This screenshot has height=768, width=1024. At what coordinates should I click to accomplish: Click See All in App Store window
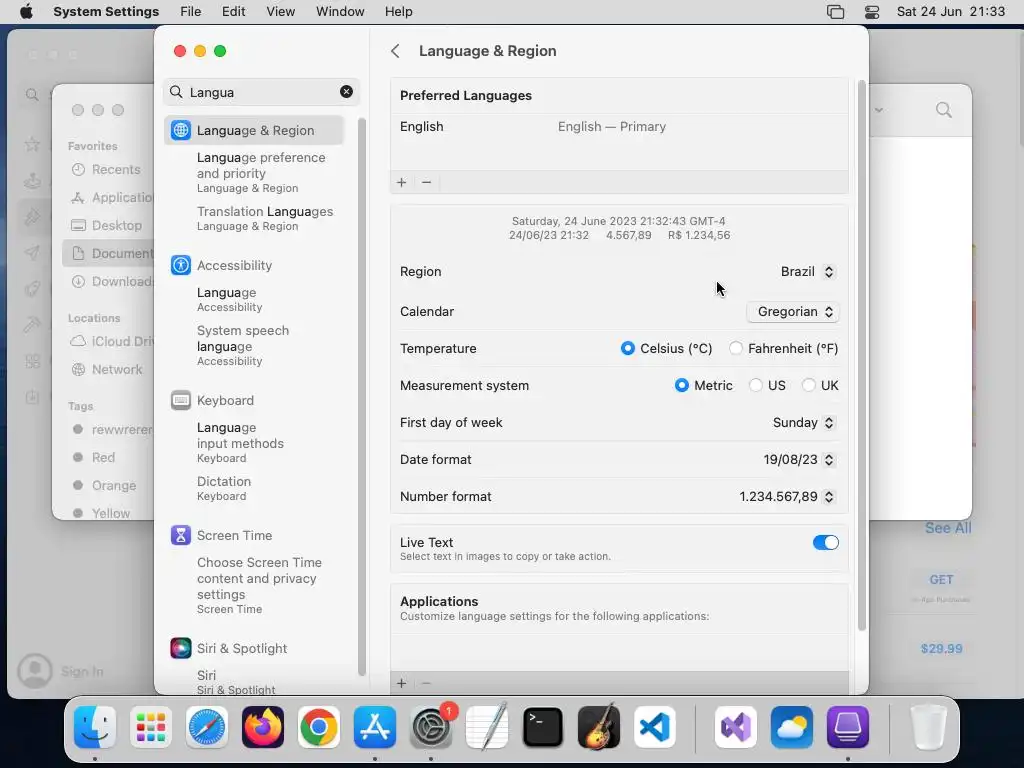click(x=948, y=528)
